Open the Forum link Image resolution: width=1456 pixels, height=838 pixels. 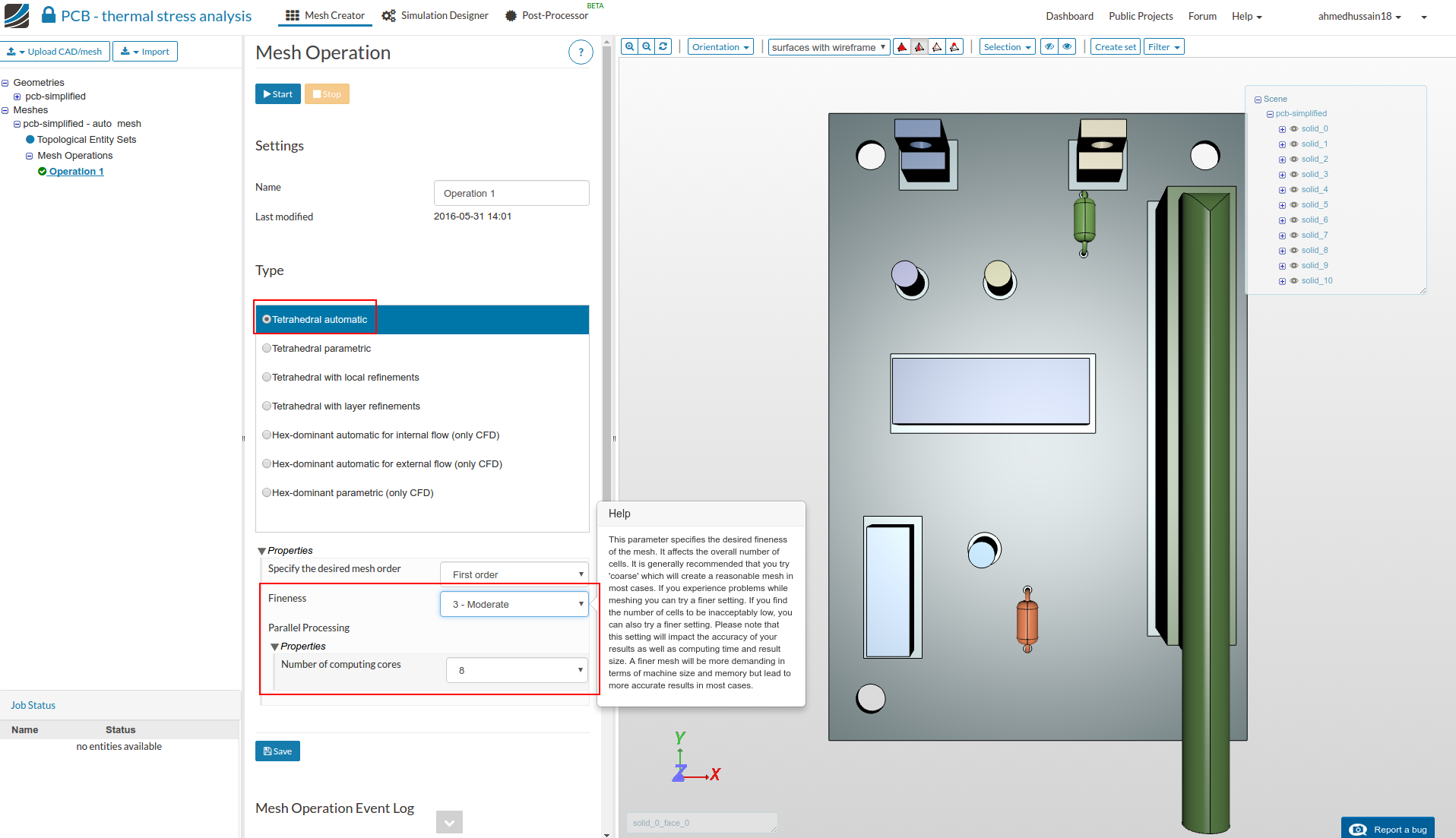point(1202,16)
